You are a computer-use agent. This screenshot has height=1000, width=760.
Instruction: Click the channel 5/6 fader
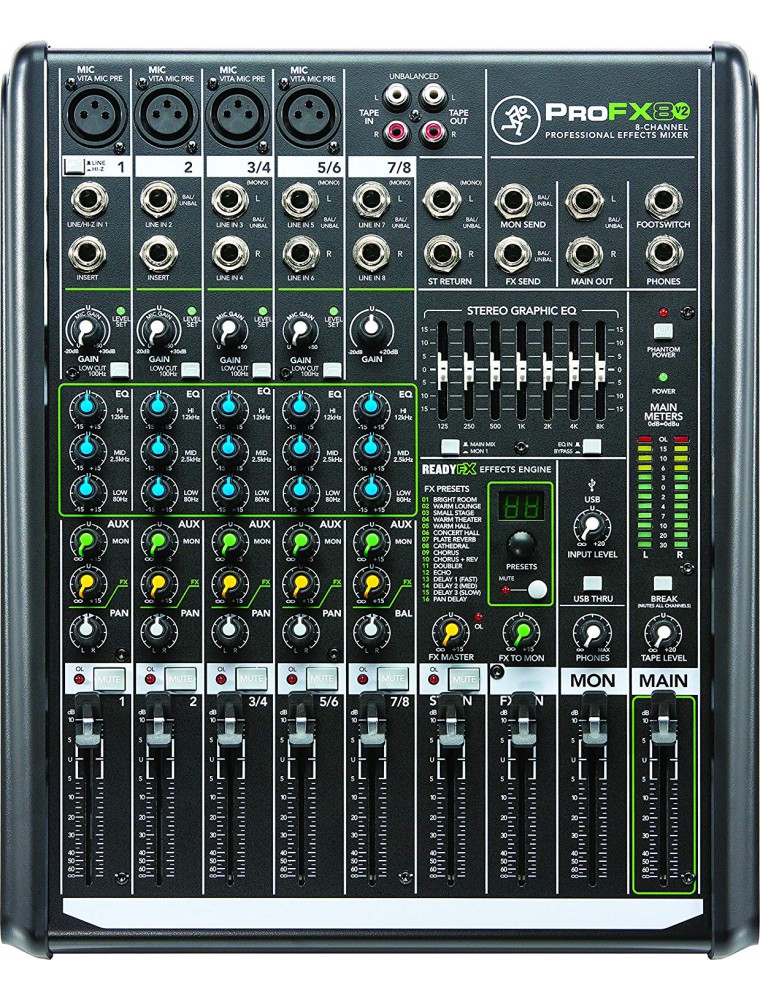[x=301, y=729]
